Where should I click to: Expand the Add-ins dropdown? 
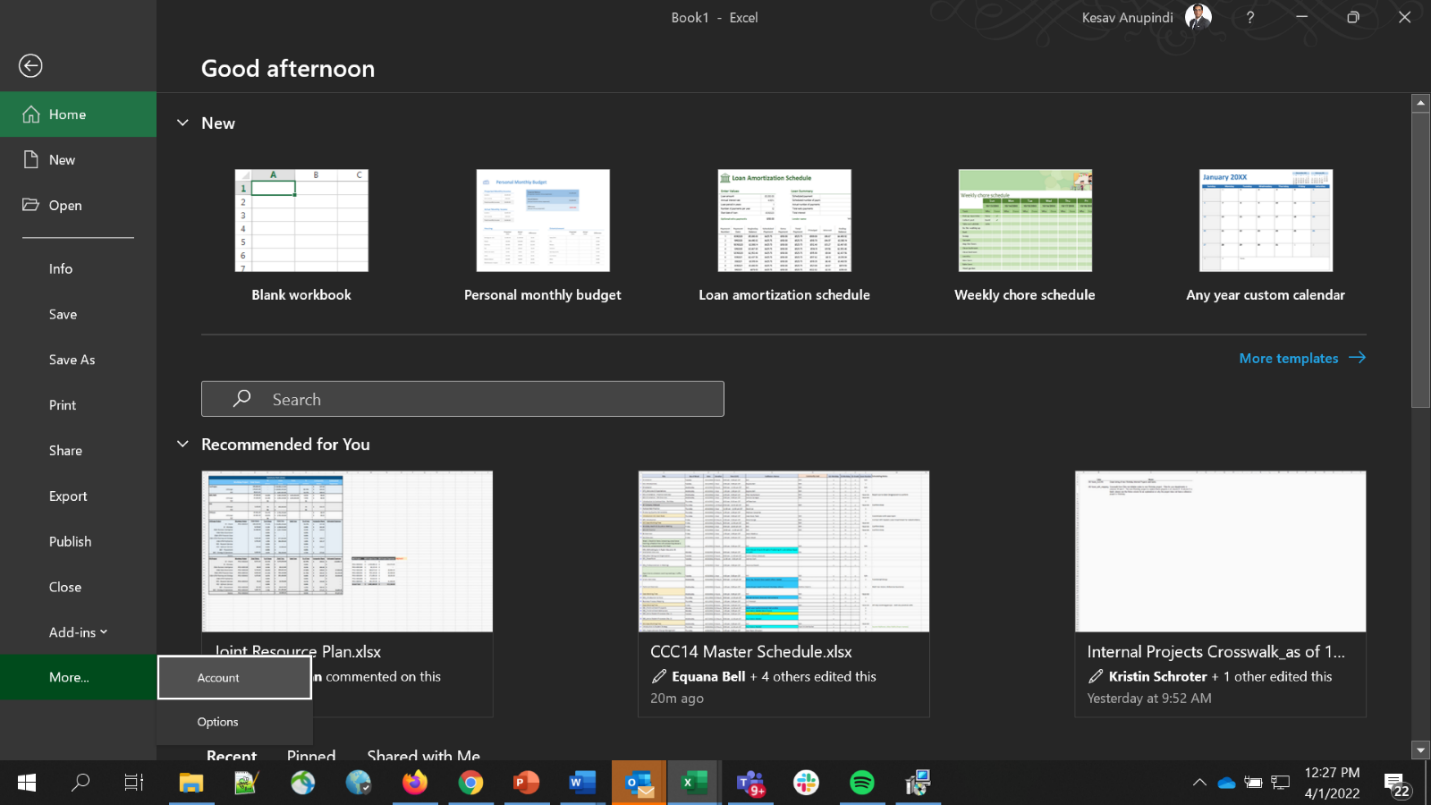[78, 632]
